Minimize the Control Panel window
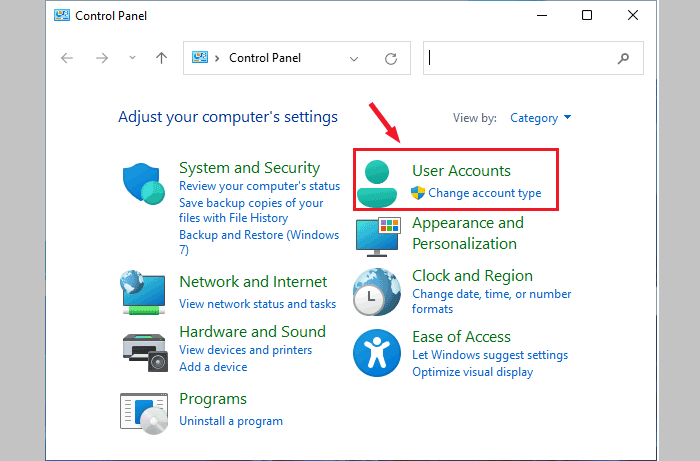Viewport: 700px width, 461px height. click(542, 15)
